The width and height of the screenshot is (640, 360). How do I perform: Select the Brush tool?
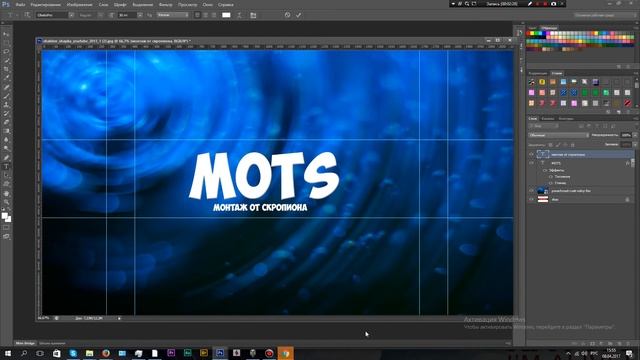coord(6,96)
